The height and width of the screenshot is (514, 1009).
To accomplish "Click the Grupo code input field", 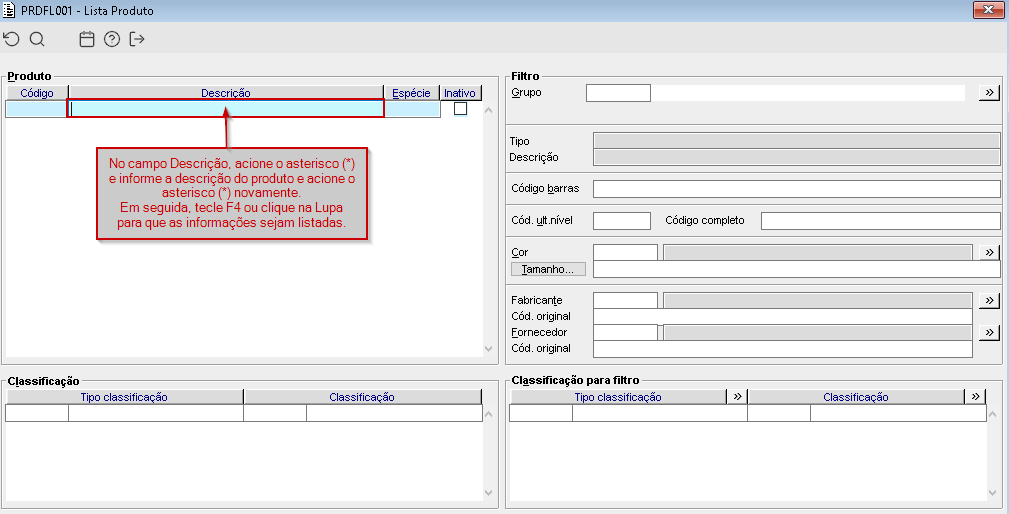I will [x=618, y=93].
